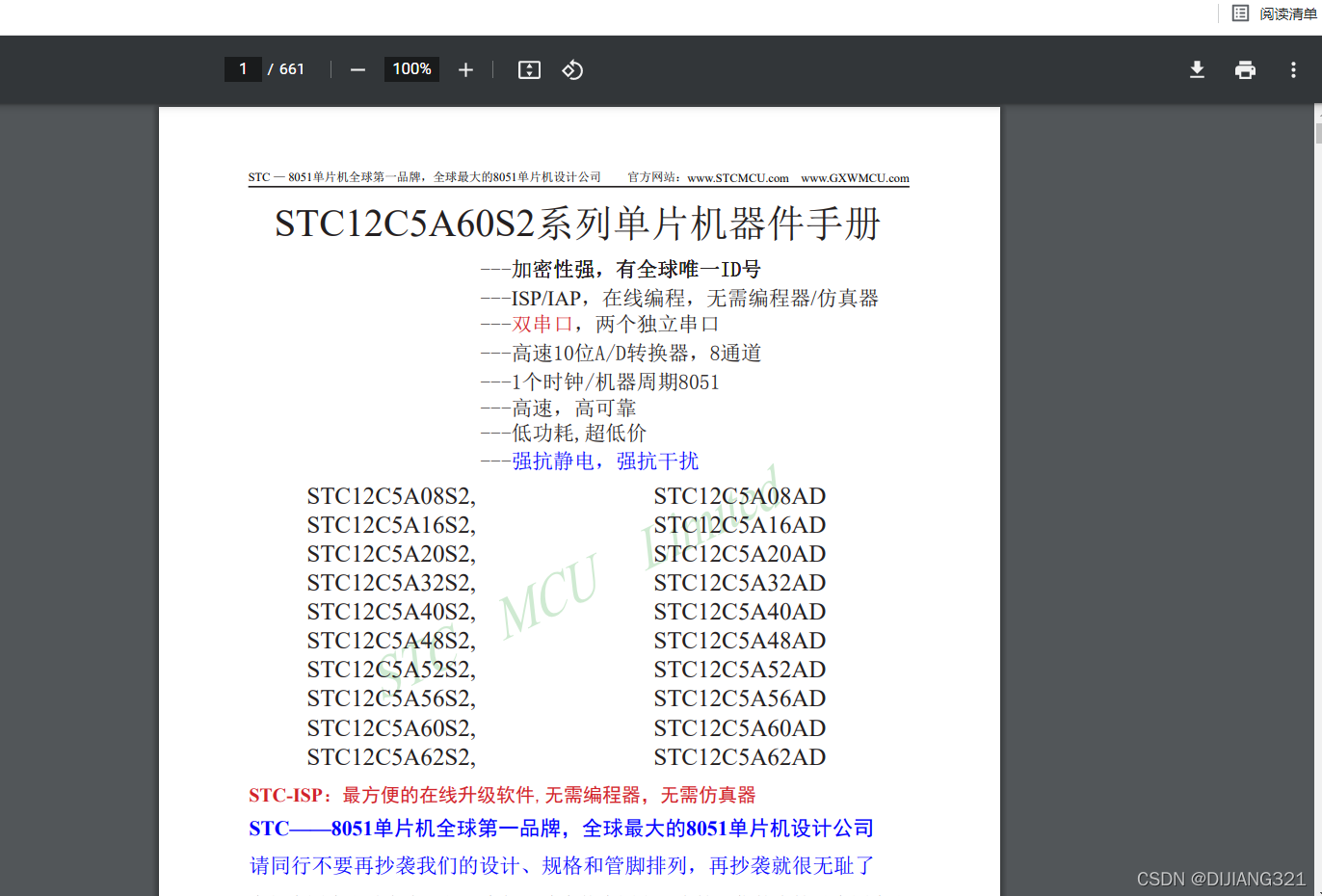Download the PDF file

[x=1197, y=69]
